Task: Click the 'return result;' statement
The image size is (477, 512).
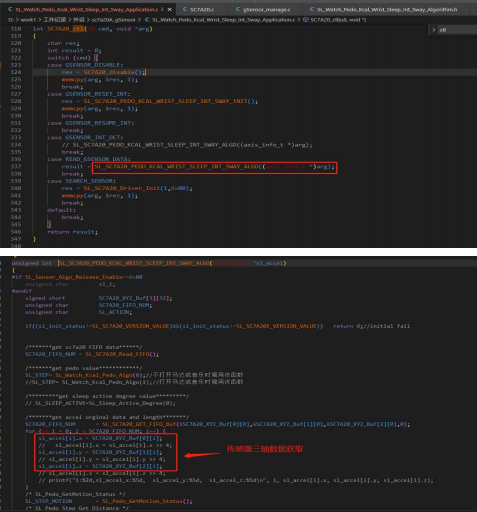Action: coord(72,232)
